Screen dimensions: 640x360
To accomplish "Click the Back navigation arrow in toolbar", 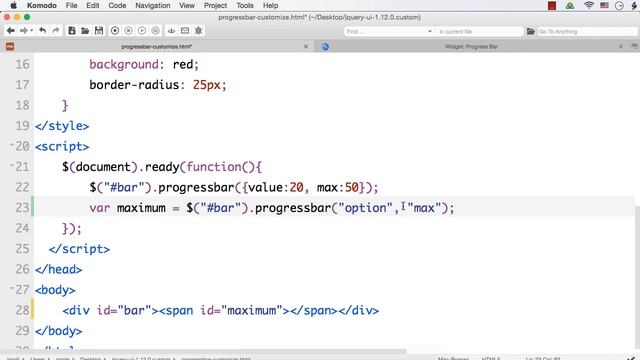I will point(11,31).
